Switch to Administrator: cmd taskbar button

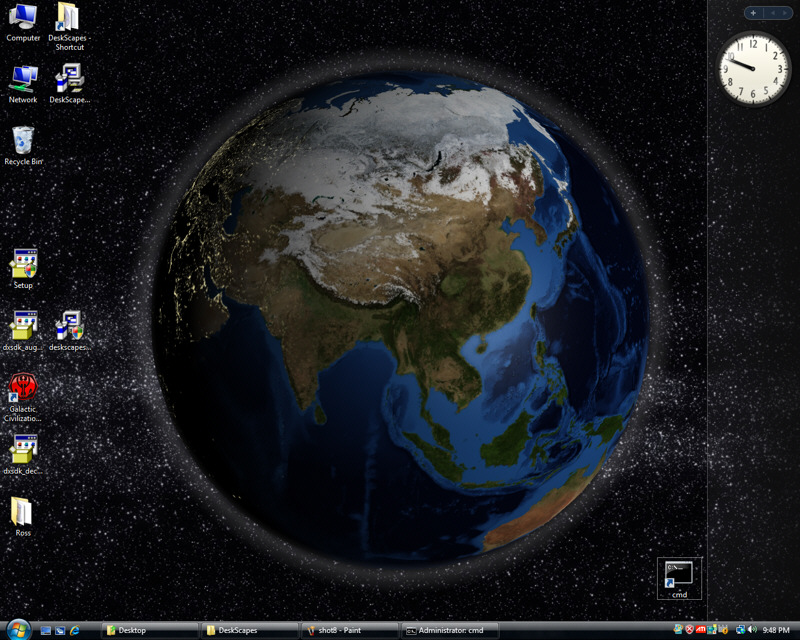pos(449,630)
